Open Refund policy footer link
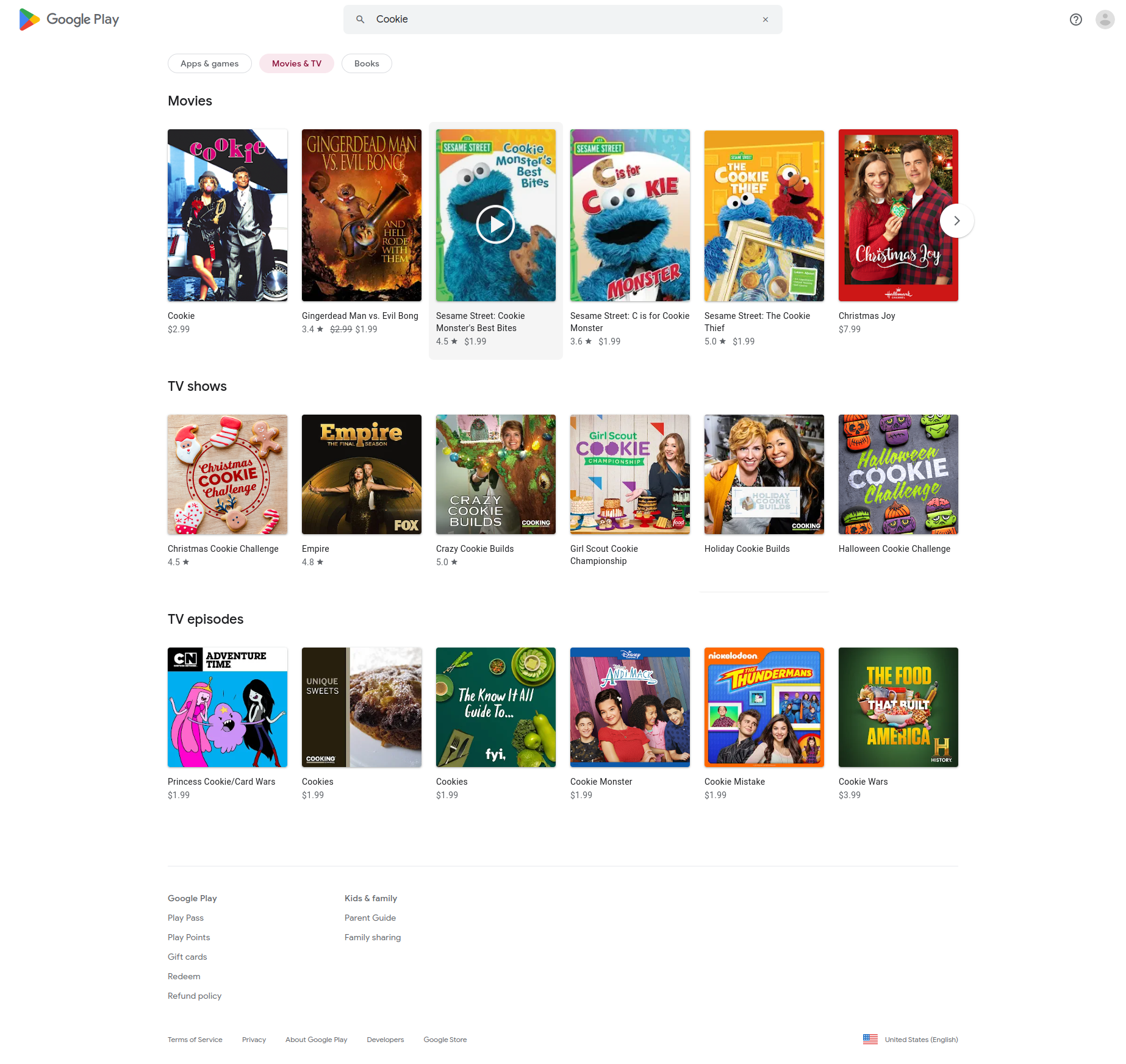 coord(195,996)
